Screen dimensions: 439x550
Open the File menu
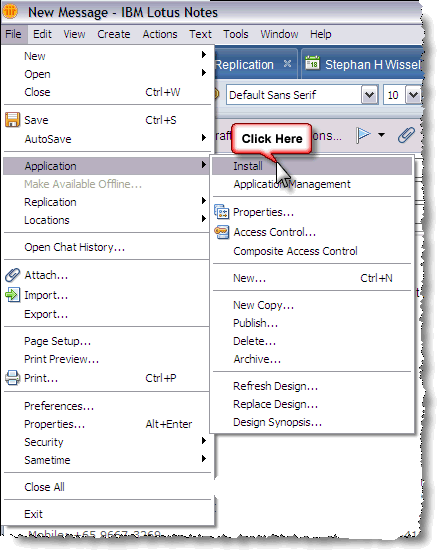13,34
